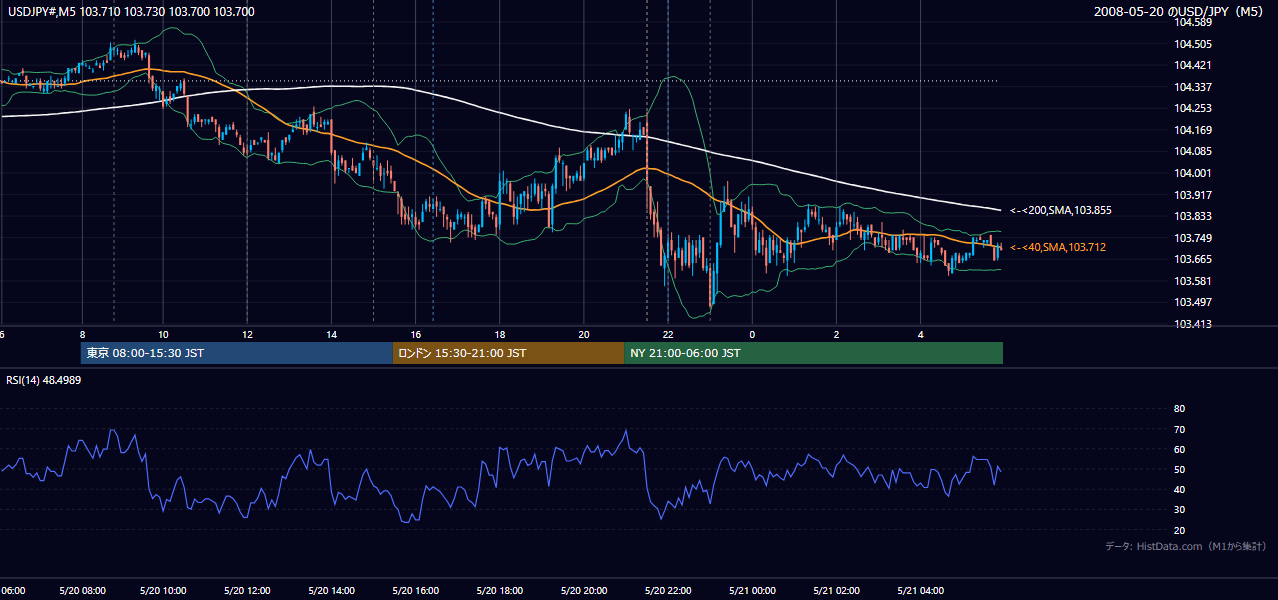This screenshot has width=1278, height=600.
Task: Click the 104.253 price axis label
Action: coord(1192,108)
